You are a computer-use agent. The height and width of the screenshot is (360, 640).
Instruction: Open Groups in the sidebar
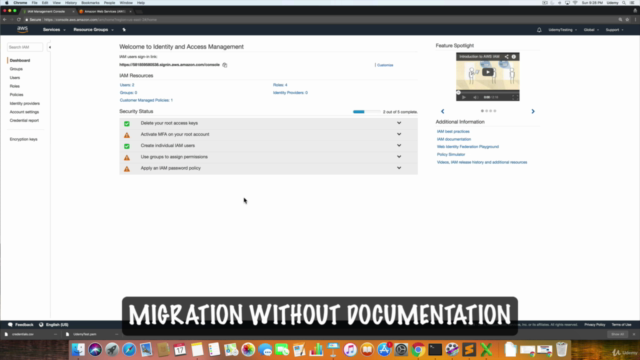[x=16, y=69]
